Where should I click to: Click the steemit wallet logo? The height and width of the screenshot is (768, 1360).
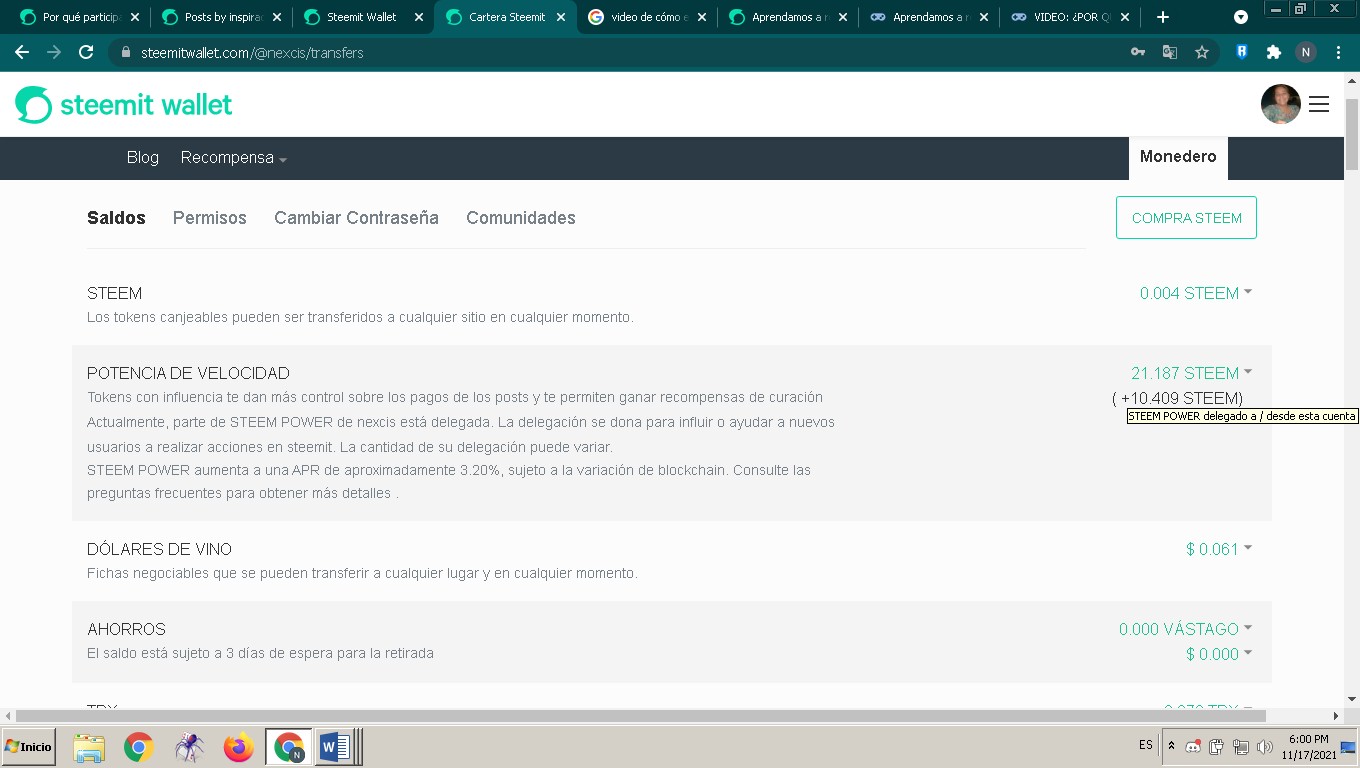pos(124,104)
